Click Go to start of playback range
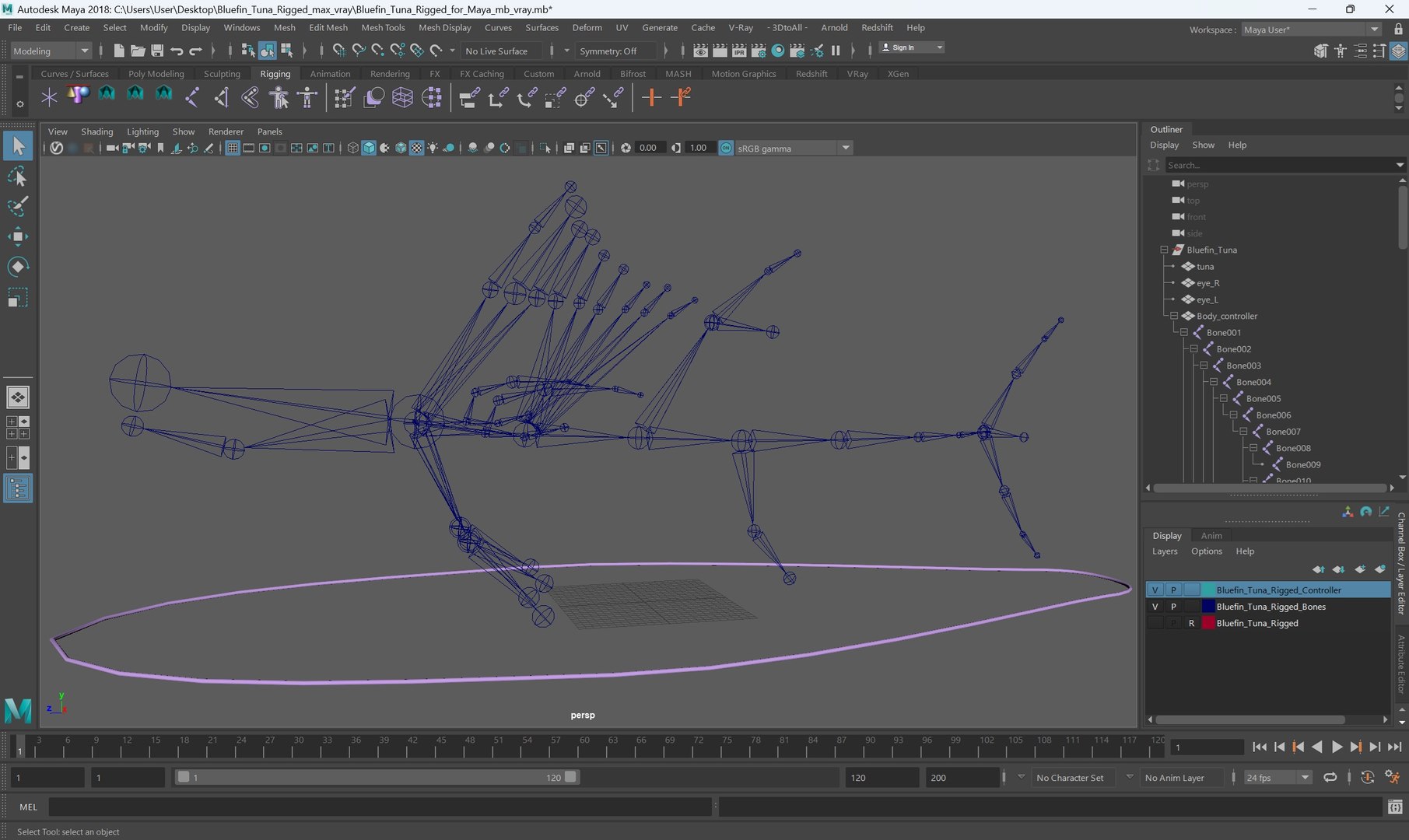This screenshot has height=840, width=1409. (1260, 747)
